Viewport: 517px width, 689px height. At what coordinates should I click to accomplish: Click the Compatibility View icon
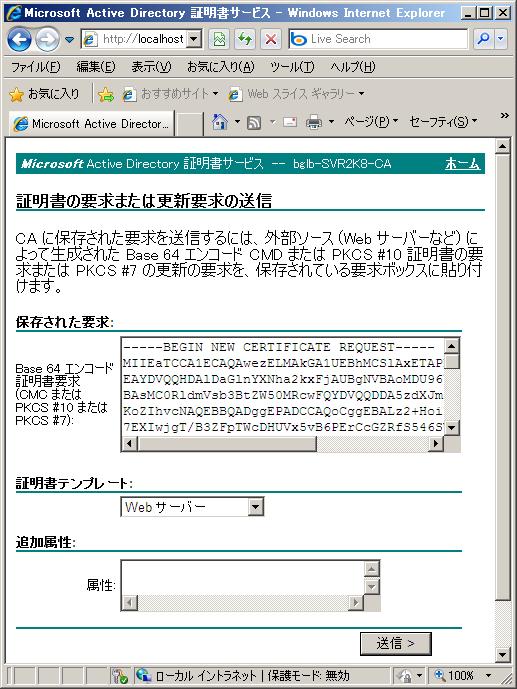pos(219,40)
